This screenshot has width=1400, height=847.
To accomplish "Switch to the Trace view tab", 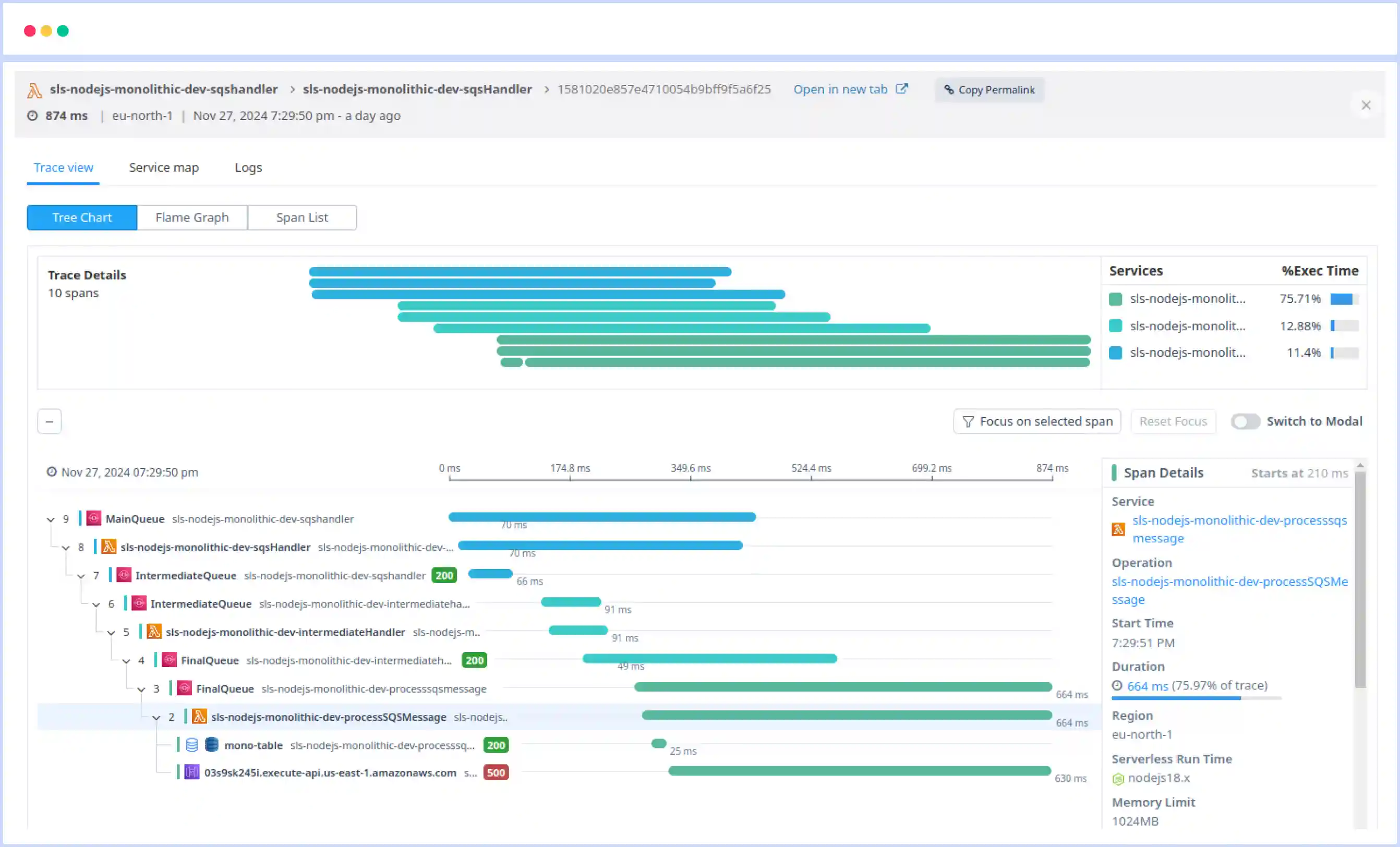I will [63, 167].
